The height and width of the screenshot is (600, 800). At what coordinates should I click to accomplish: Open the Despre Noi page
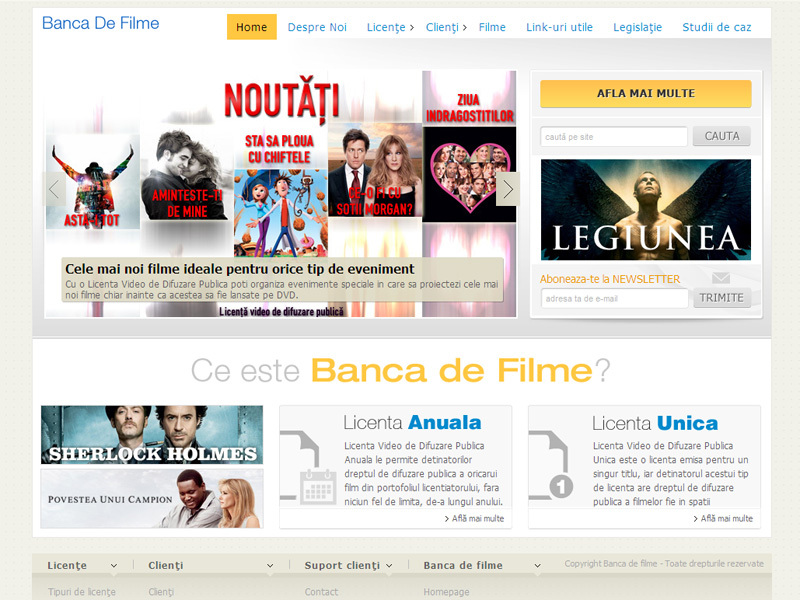pyautogui.click(x=317, y=27)
